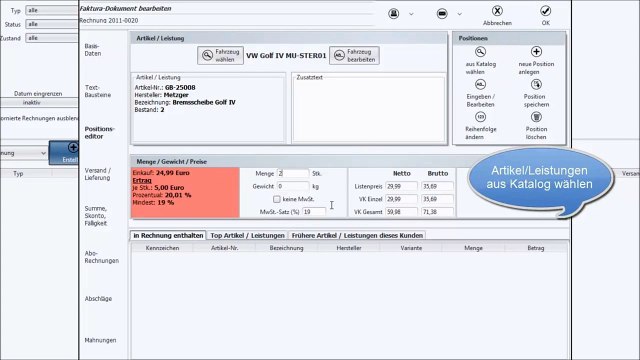Click VK Einzel Brutto field
This screenshot has width=640, height=360.
437,199
